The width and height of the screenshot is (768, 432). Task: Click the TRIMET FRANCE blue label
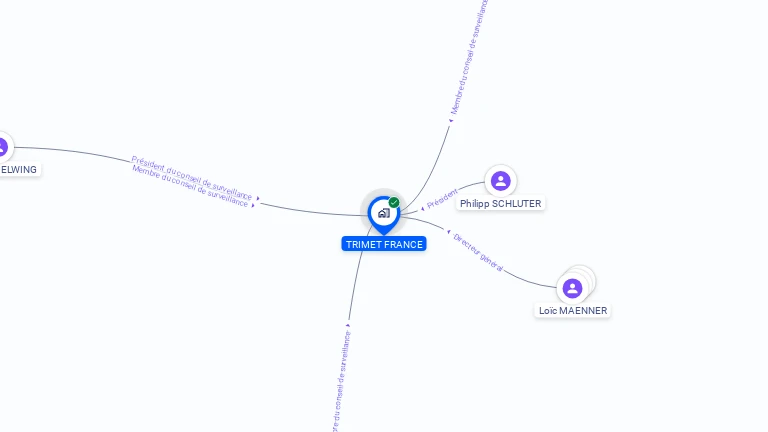click(384, 244)
